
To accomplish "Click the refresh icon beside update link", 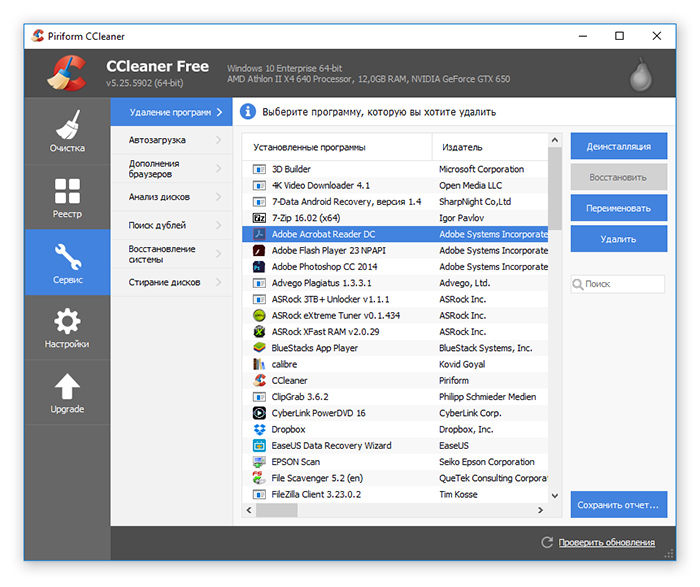I will (547, 542).
